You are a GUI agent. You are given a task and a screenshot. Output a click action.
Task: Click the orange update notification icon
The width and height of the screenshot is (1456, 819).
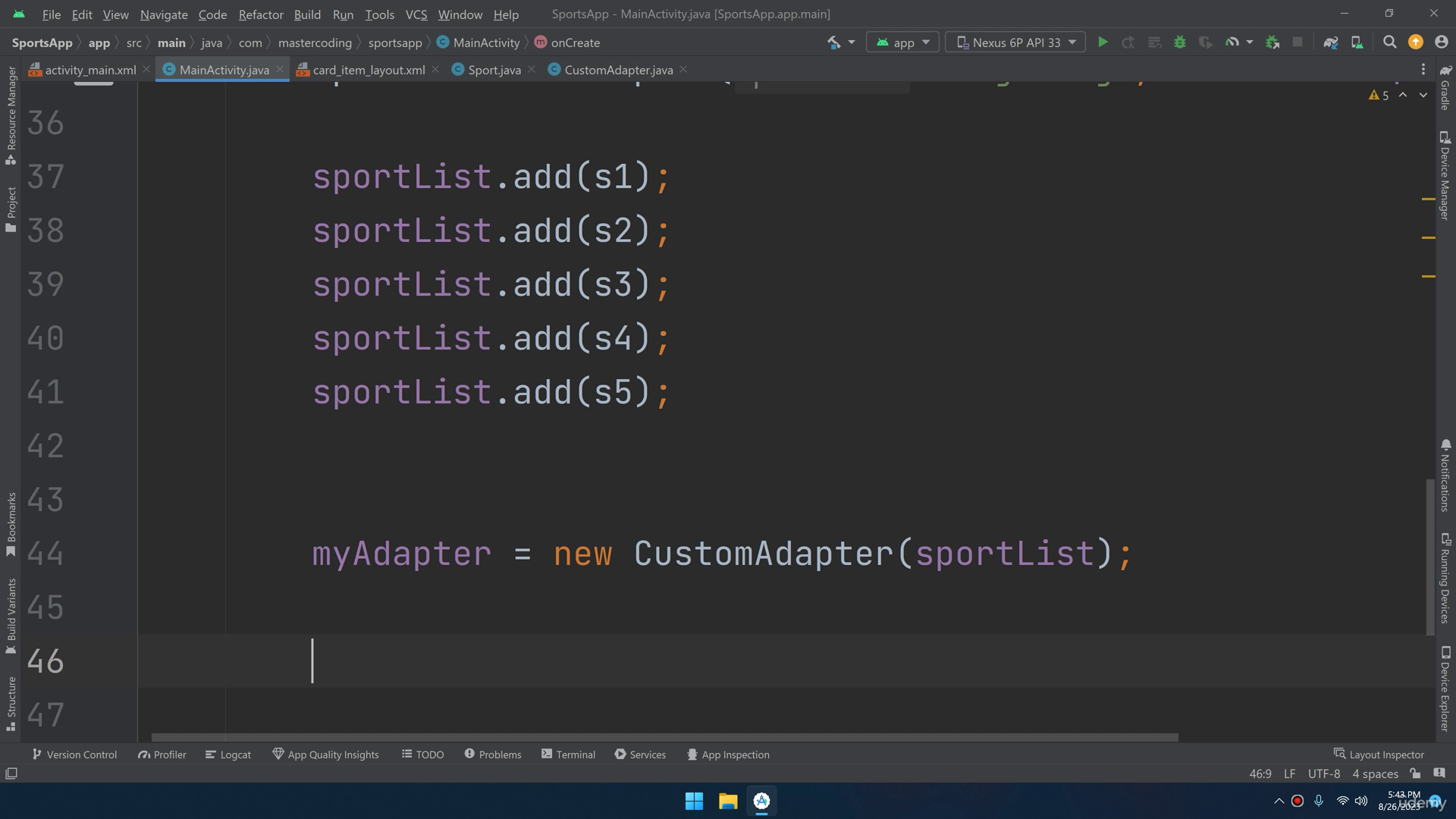click(1415, 42)
